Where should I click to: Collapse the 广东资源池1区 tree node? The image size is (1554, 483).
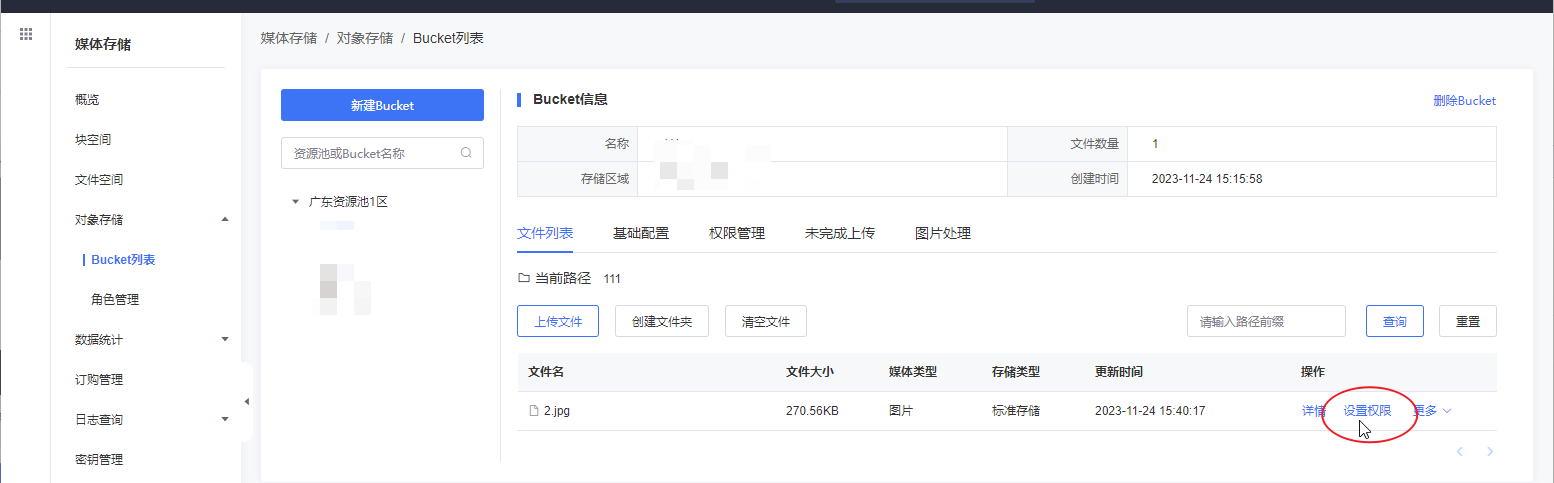295,201
